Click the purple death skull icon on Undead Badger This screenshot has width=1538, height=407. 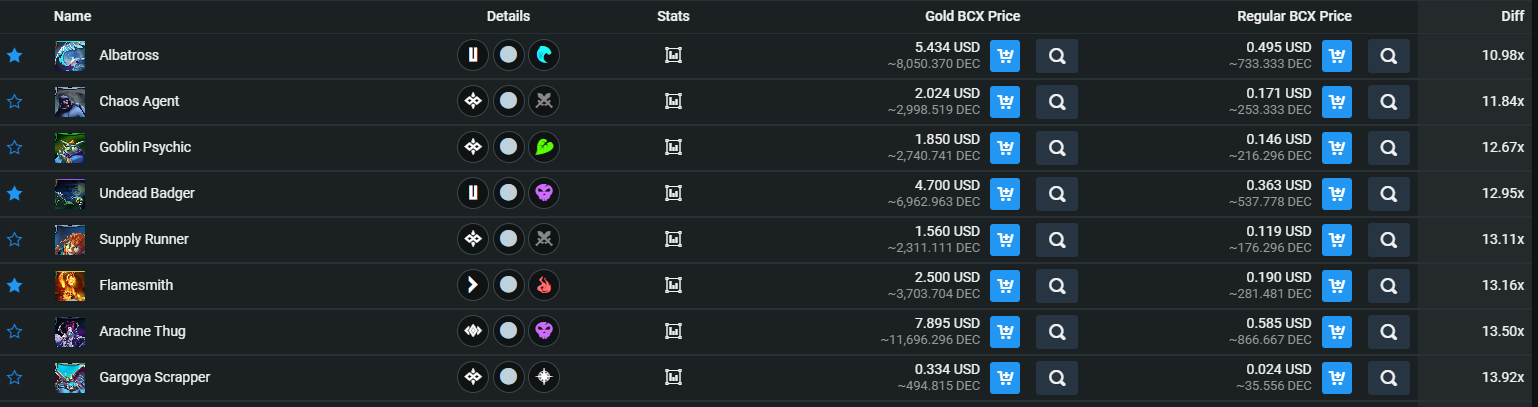[544, 193]
